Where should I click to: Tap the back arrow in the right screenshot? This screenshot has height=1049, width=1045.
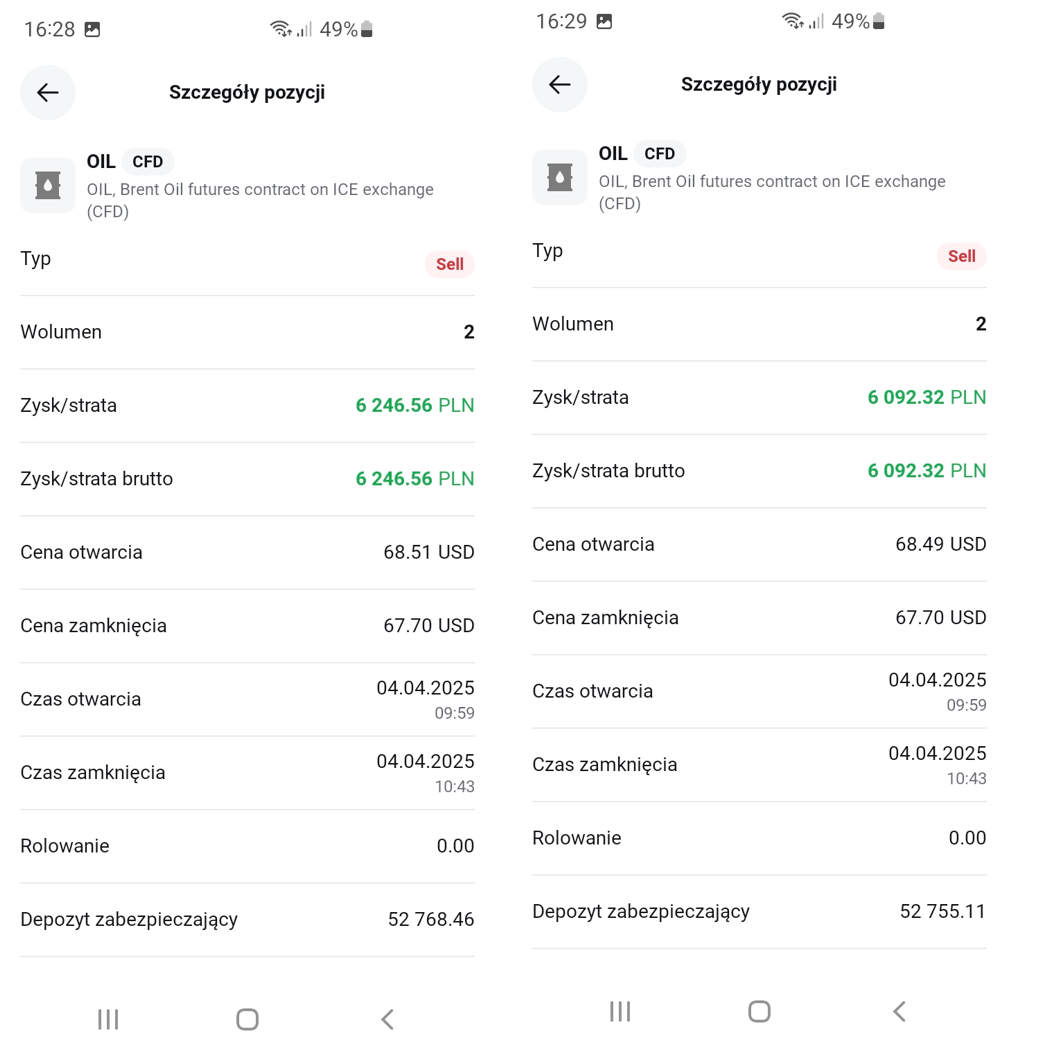pyautogui.click(x=559, y=84)
